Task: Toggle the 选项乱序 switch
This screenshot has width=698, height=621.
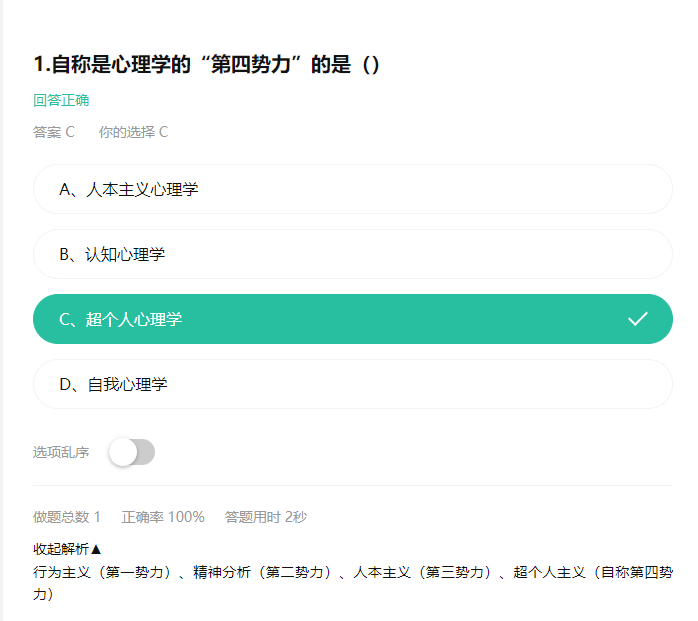Action: click(132, 452)
